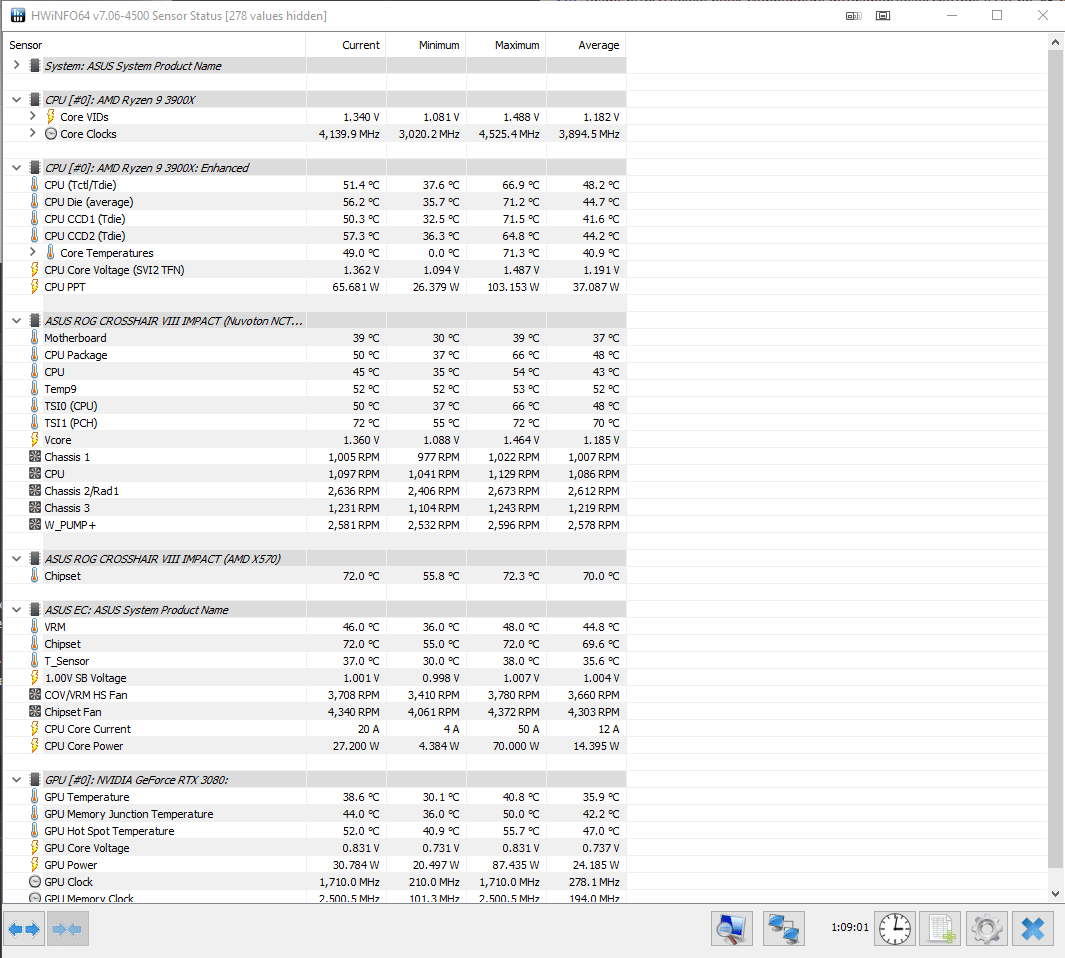Collapse the CPU [#0]: AMD Ryzen 9 3900X group
Screen dimensions: 1065x958
tap(16, 99)
